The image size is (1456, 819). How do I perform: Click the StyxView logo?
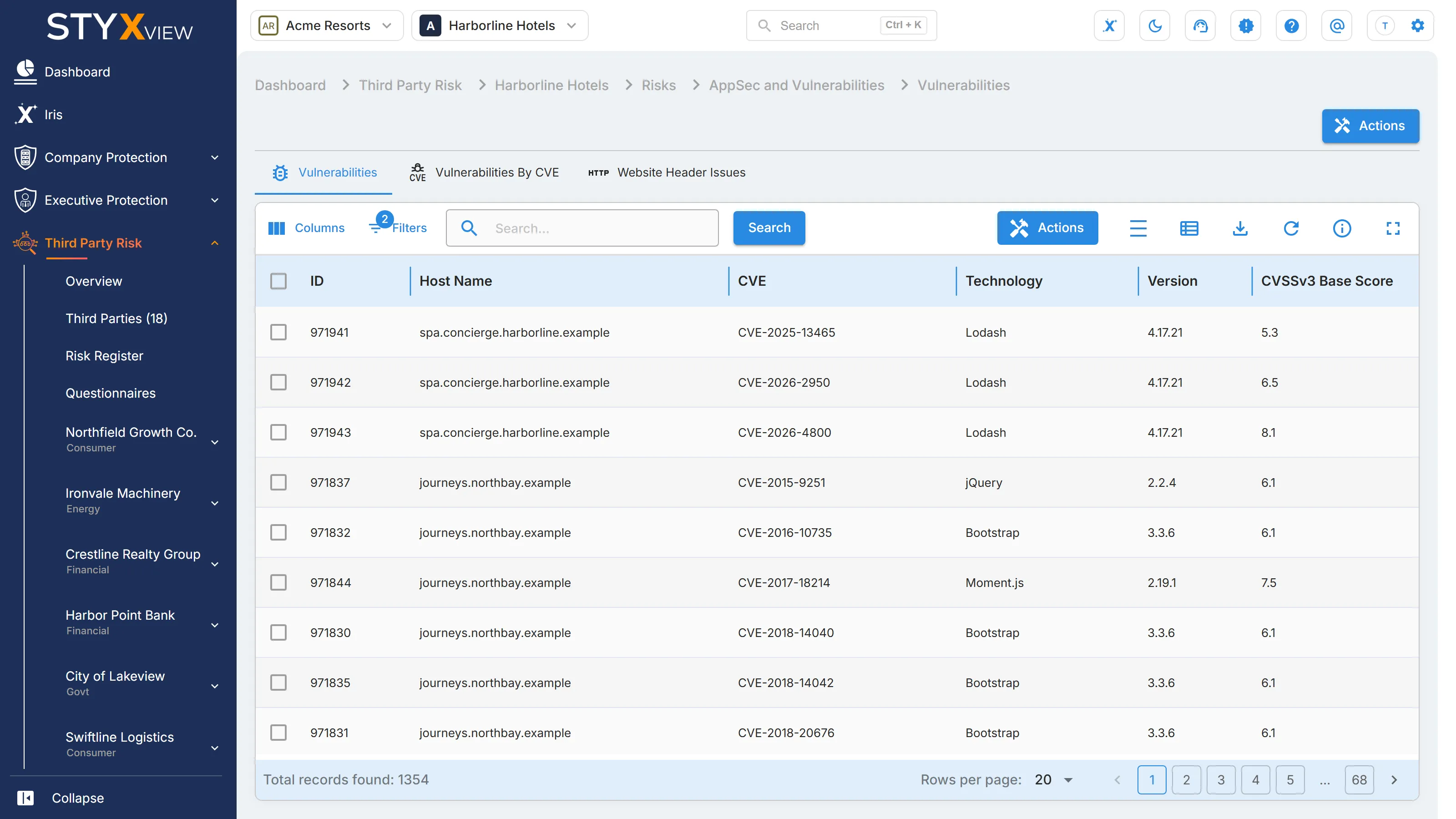(x=119, y=26)
